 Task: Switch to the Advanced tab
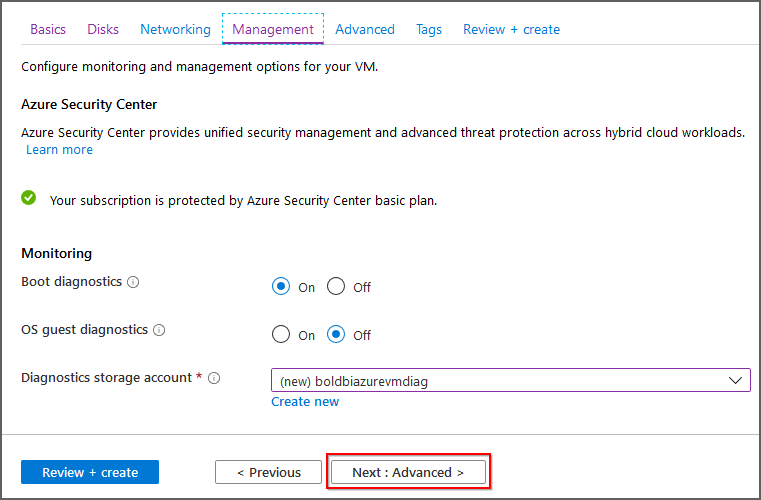click(x=365, y=30)
